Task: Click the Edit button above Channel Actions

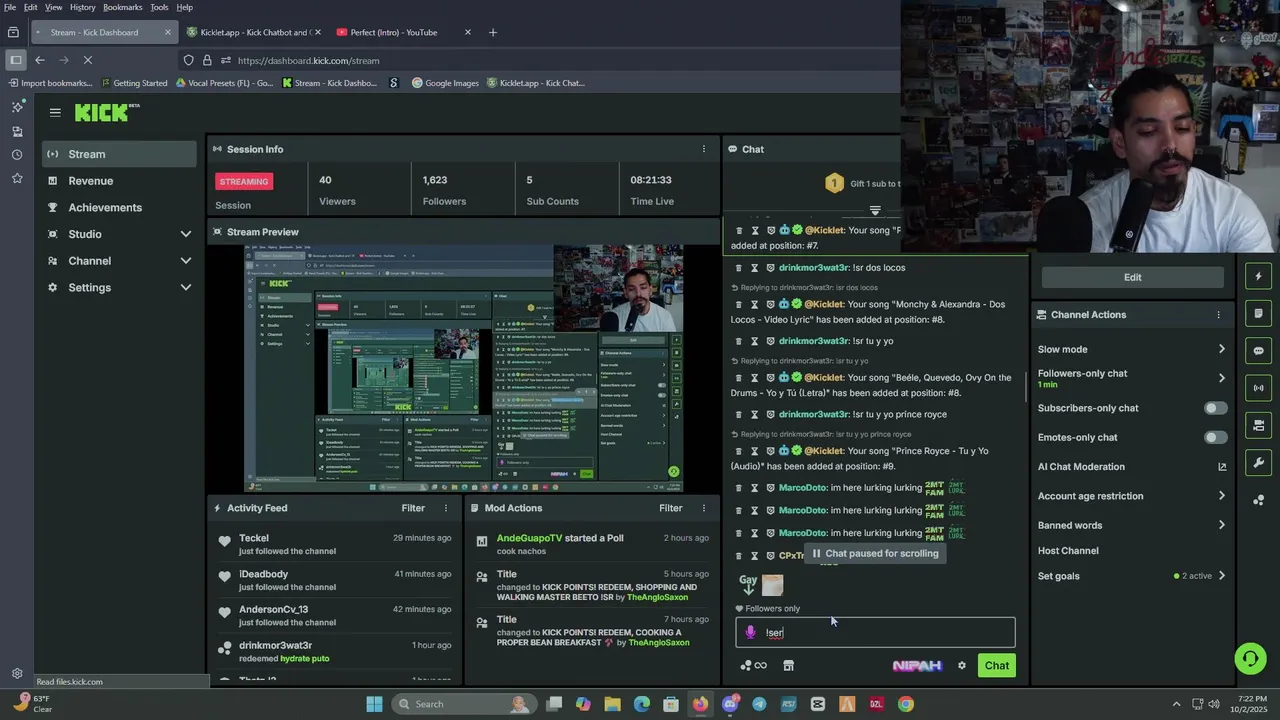Action: [x=1132, y=277]
